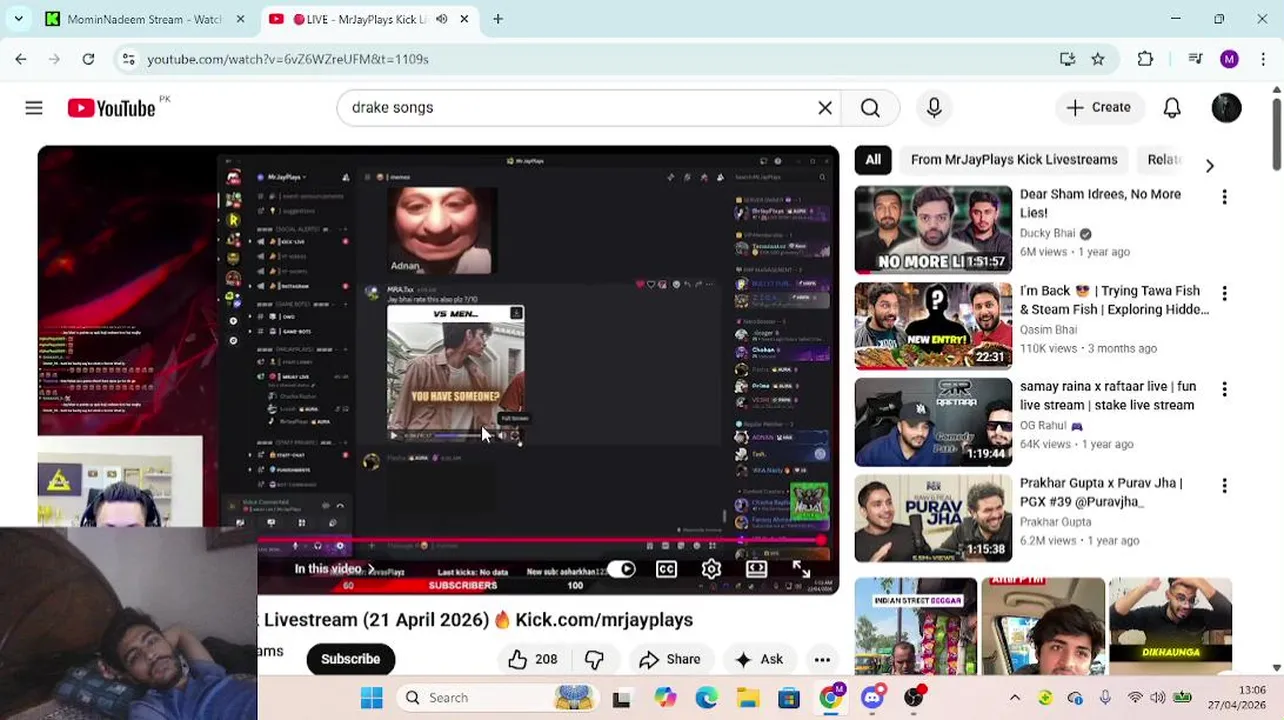This screenshot has width=1284, height=720.
Task: Share the video
Action: pos(670,659)
